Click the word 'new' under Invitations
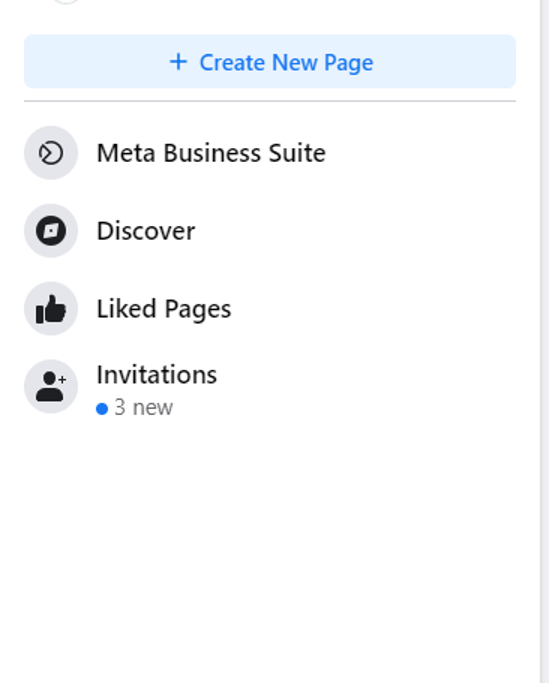550x684 pixels. tap(152, 409)
